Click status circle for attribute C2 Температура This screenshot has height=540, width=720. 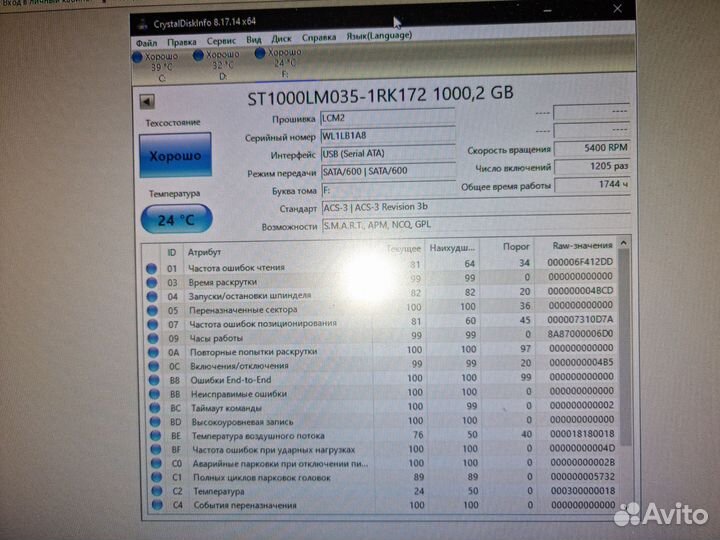point(152,493)
